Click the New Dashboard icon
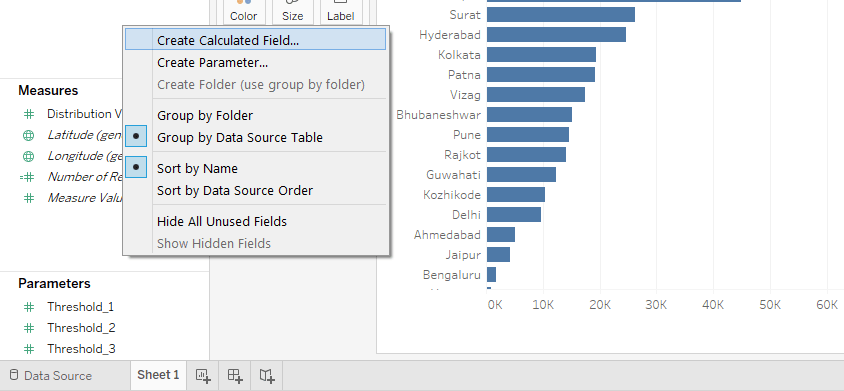The image size is (844, 391). (235, 375)
